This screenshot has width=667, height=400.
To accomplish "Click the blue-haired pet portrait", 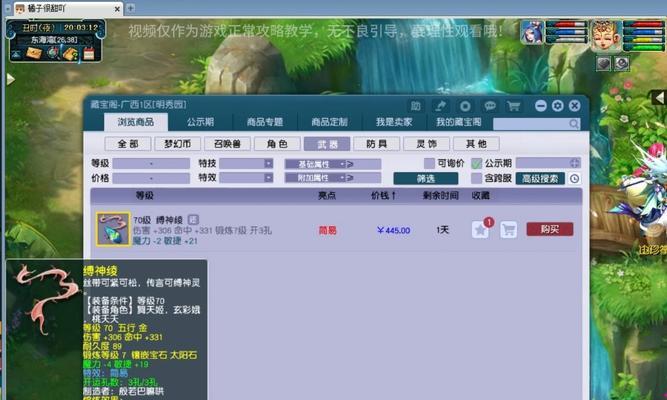I will coord(532,32).
